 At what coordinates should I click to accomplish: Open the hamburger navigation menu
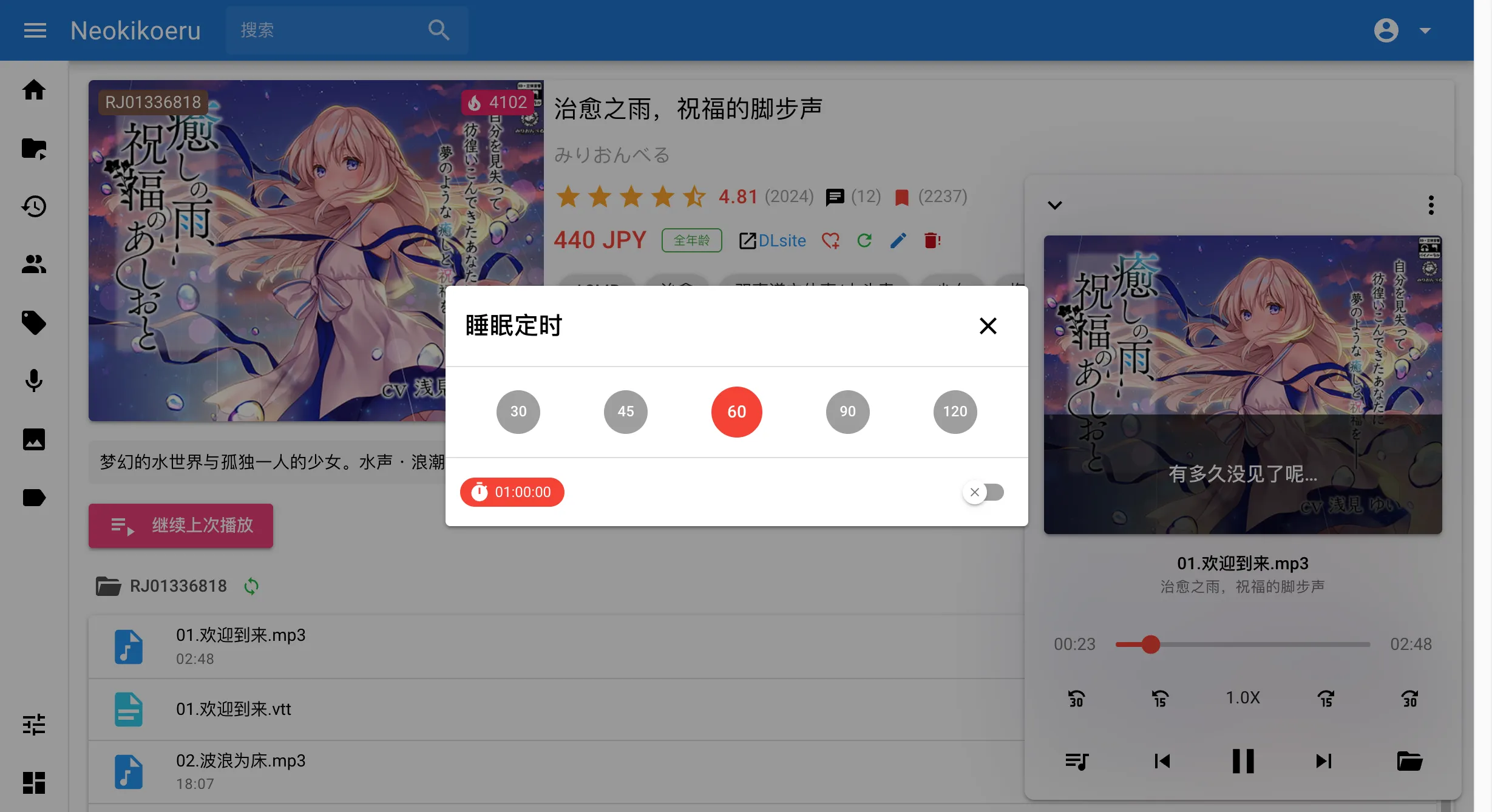(35, 30)
